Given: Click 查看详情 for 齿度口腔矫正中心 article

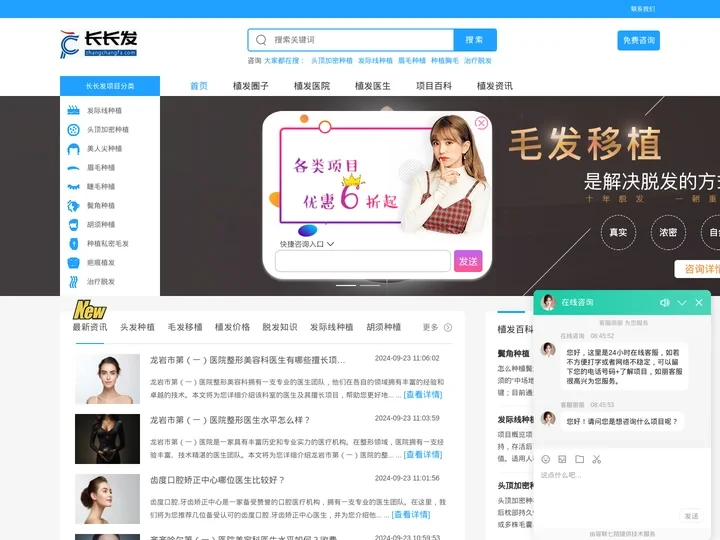Looking at the screenshot, I should [411, 515].
